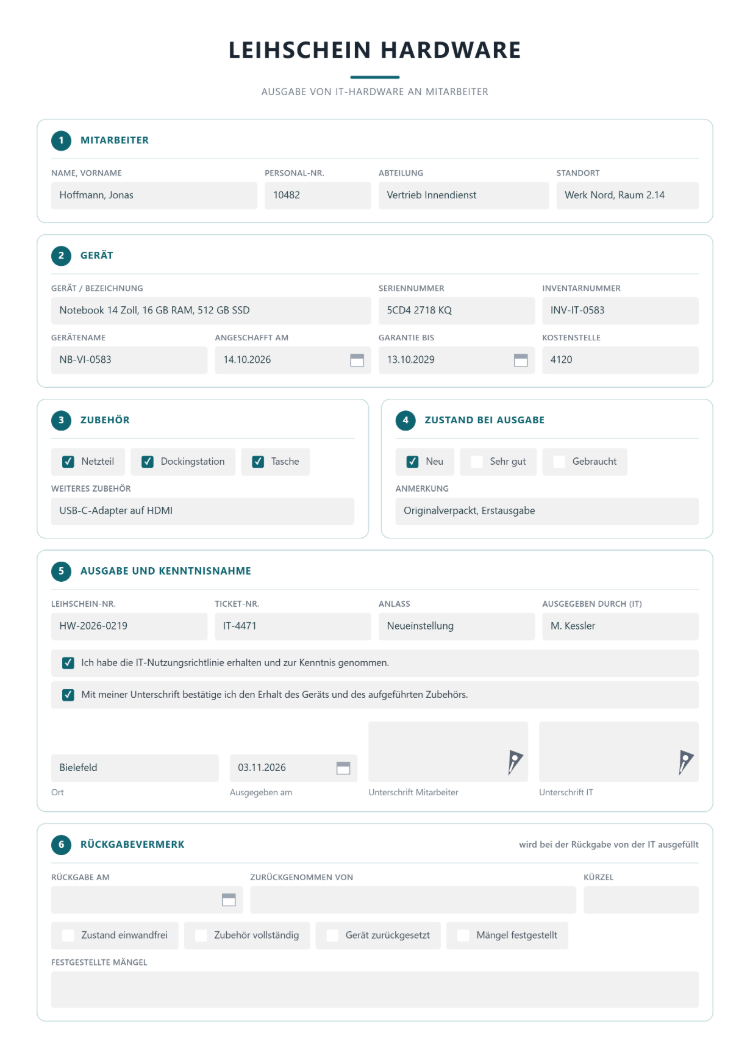Click the Weiteres Zubehör field USB-C-Adapter auf HDMI
The height and width of the screenshot is (1060, 750).
[x=202, y=512]
